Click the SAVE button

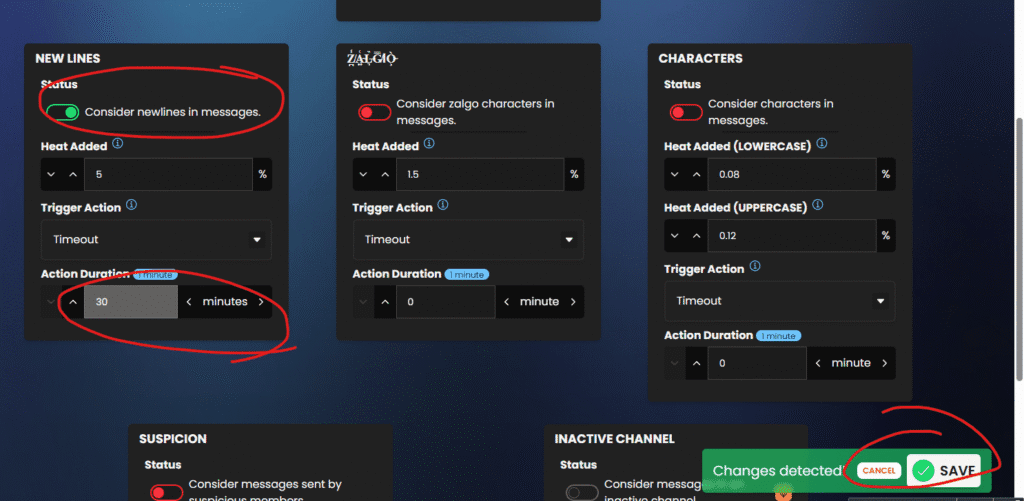coord(945,470)
